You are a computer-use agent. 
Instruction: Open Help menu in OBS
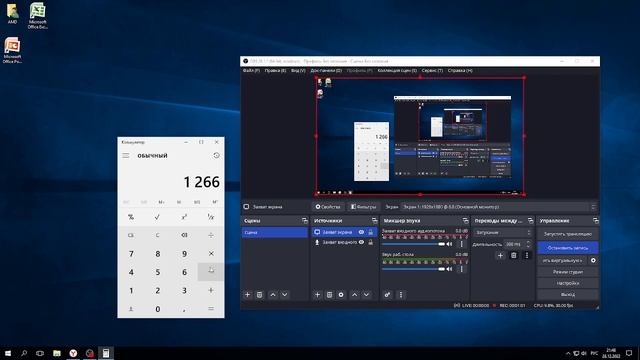coord(460,71)
